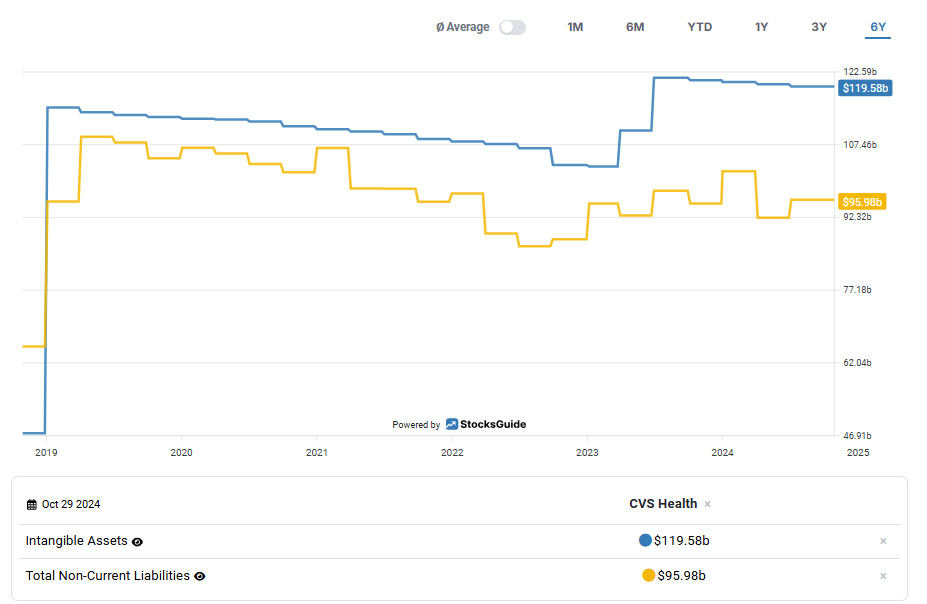Click the 2023 x-axis label
Image resolution: width=927 pixels, height=604 pixels.
[x=587, y=453]
